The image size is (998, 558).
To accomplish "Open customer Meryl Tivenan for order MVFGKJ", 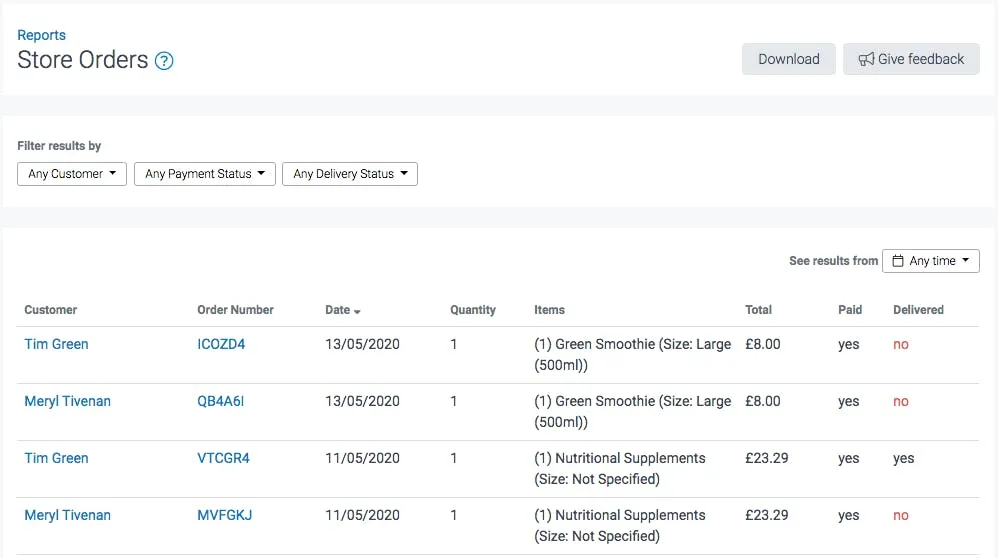I will point(67,515).
